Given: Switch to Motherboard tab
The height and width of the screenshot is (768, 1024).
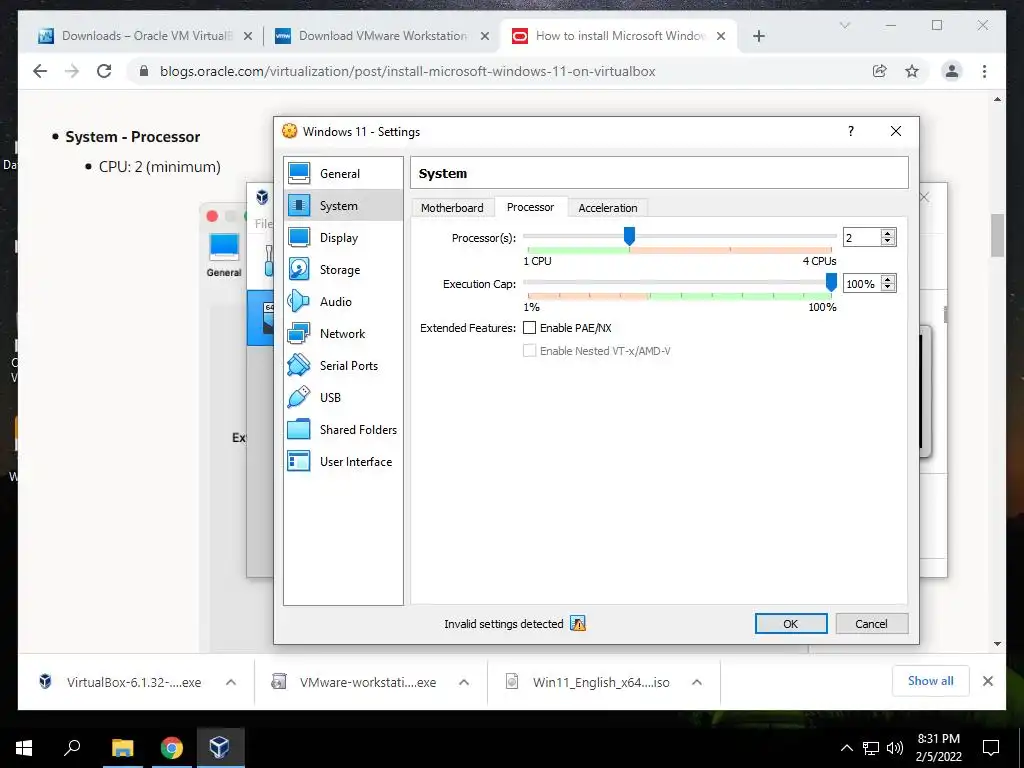Looking at the screenshot, I should pyautogui.click(x=452, y=208).
